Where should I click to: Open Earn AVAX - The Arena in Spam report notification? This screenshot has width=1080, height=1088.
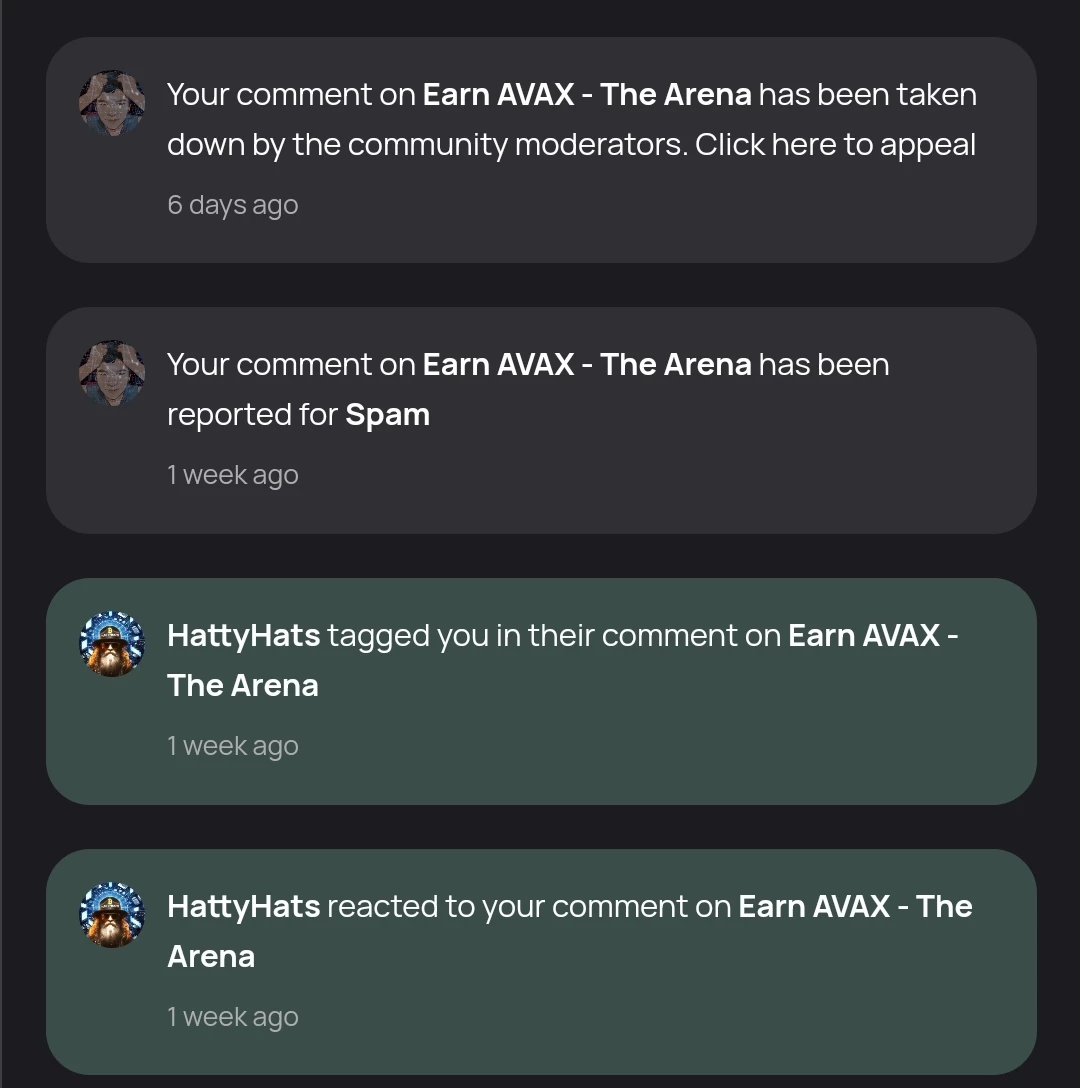pos(587,364)
